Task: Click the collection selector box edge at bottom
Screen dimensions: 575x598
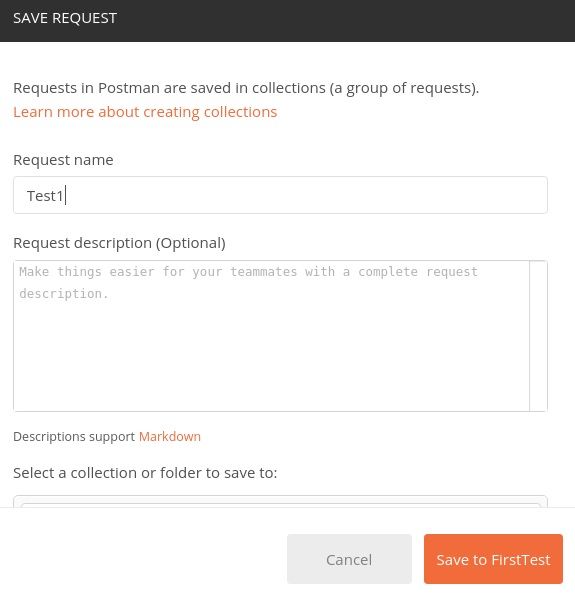Action: (x=280, y=501)
